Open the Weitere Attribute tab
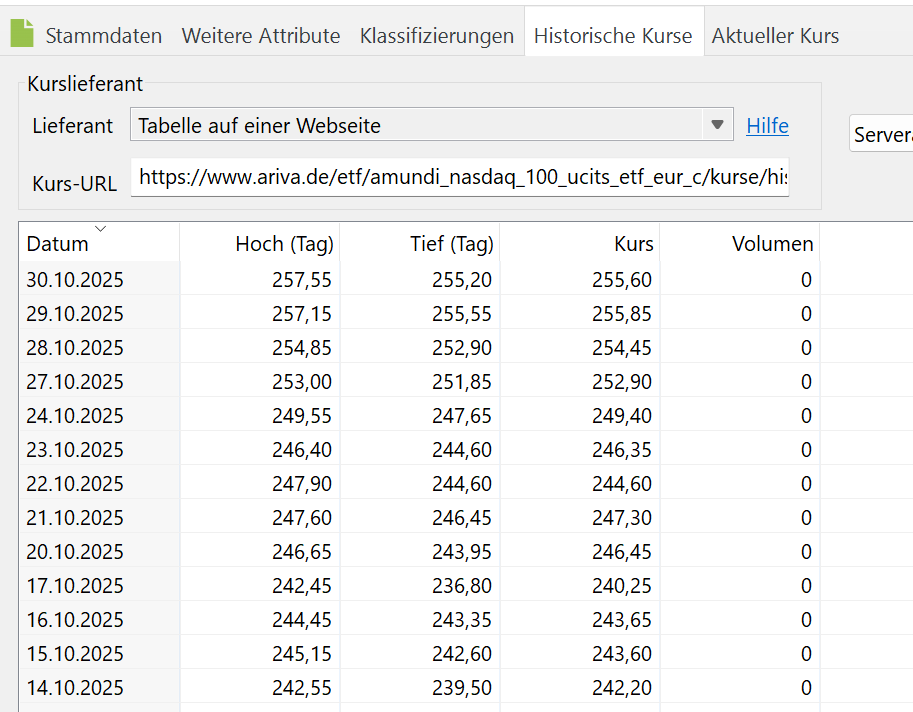913x712 pixels. 260,36
